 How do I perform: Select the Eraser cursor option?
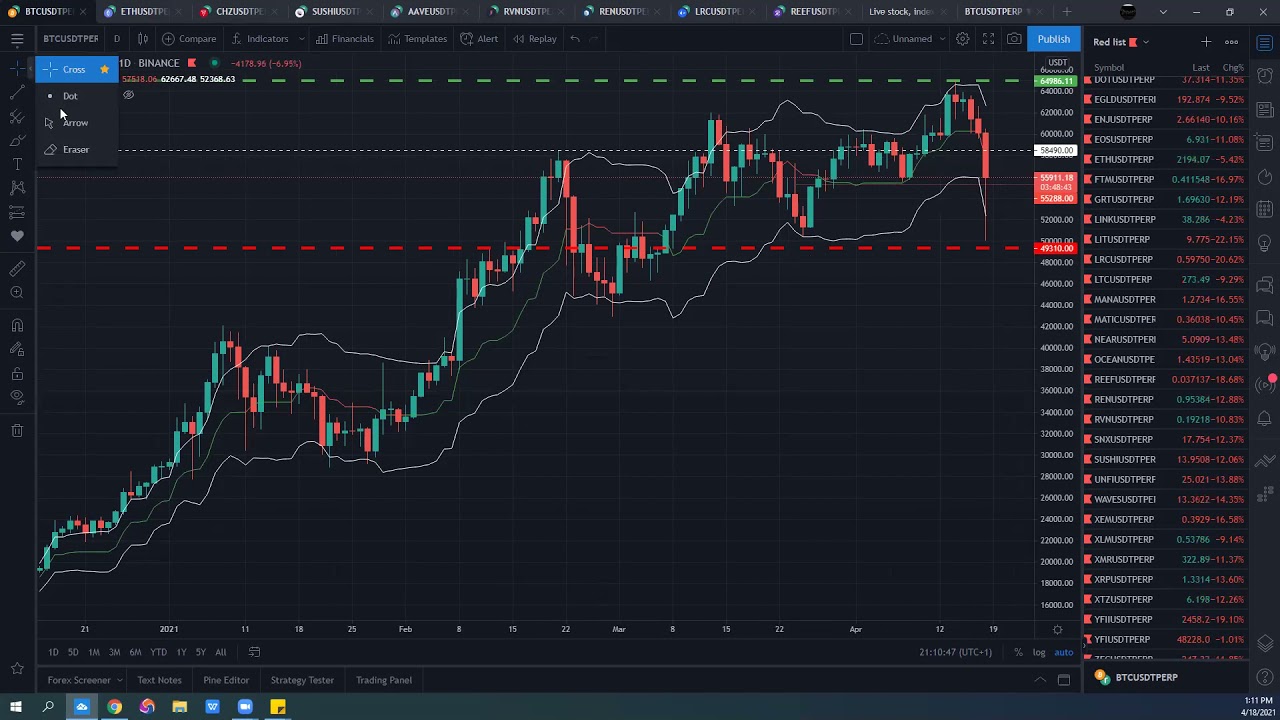point(75,149)
